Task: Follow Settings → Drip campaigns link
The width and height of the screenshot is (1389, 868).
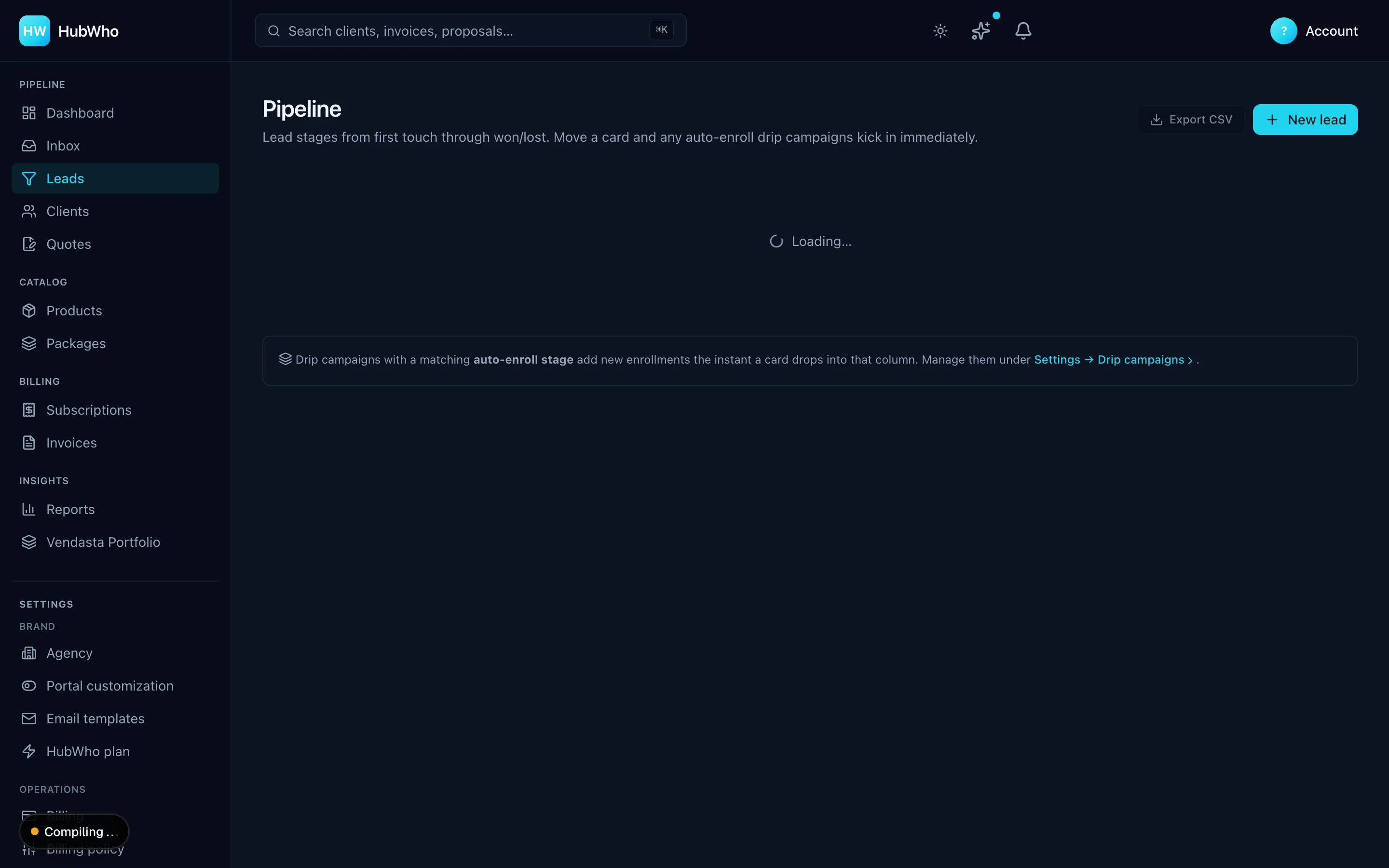Action: (1114, 359)
